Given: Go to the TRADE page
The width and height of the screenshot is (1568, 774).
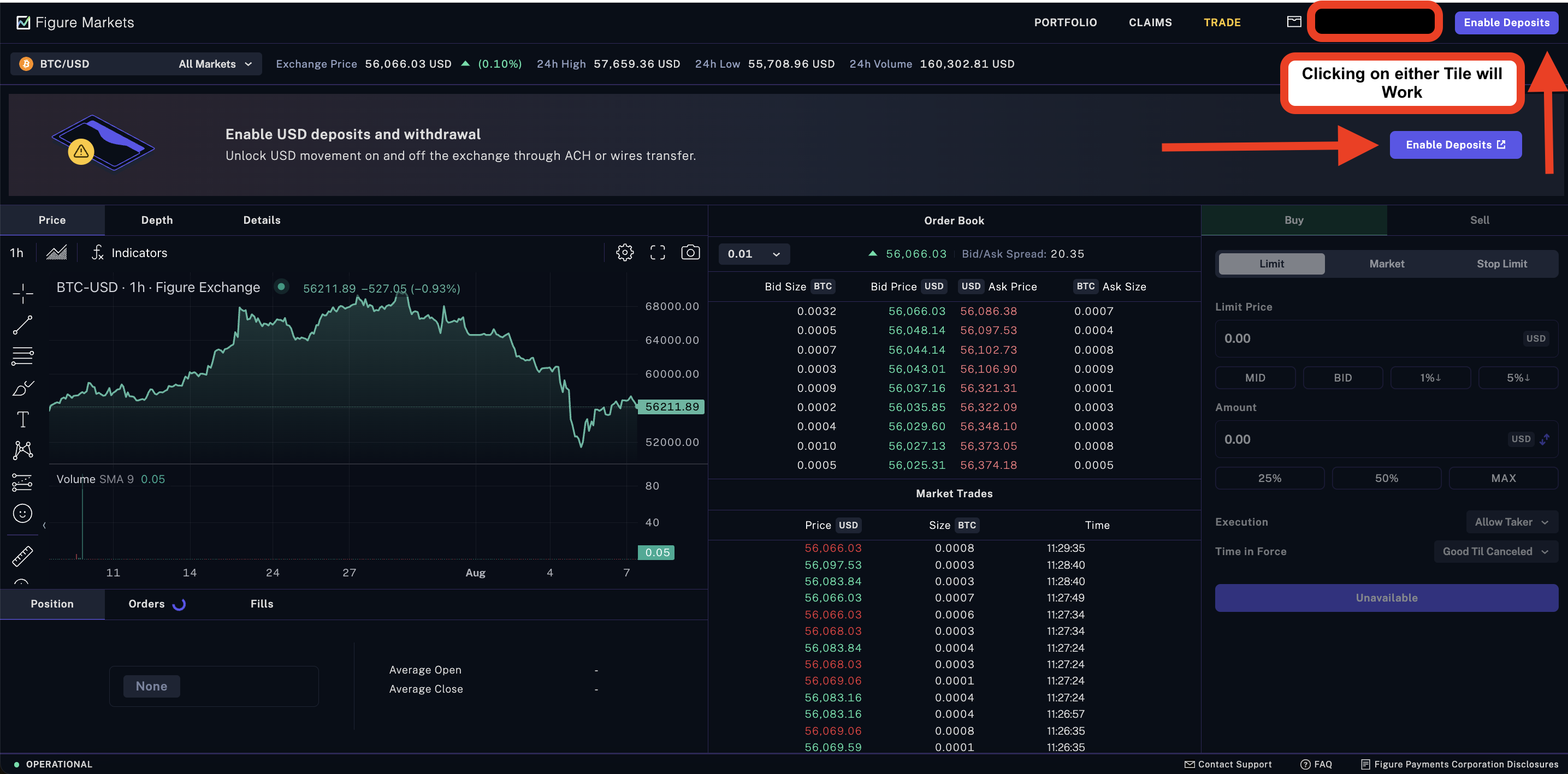Looking at the screenshot, I should [1222, 22].
